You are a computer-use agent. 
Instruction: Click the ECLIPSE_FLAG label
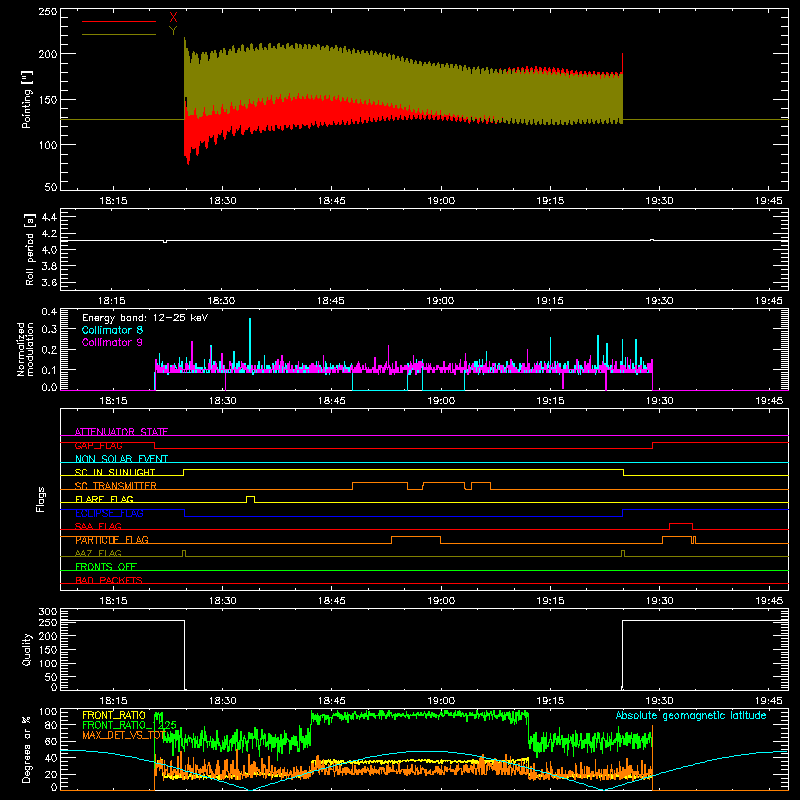[109, 513]
